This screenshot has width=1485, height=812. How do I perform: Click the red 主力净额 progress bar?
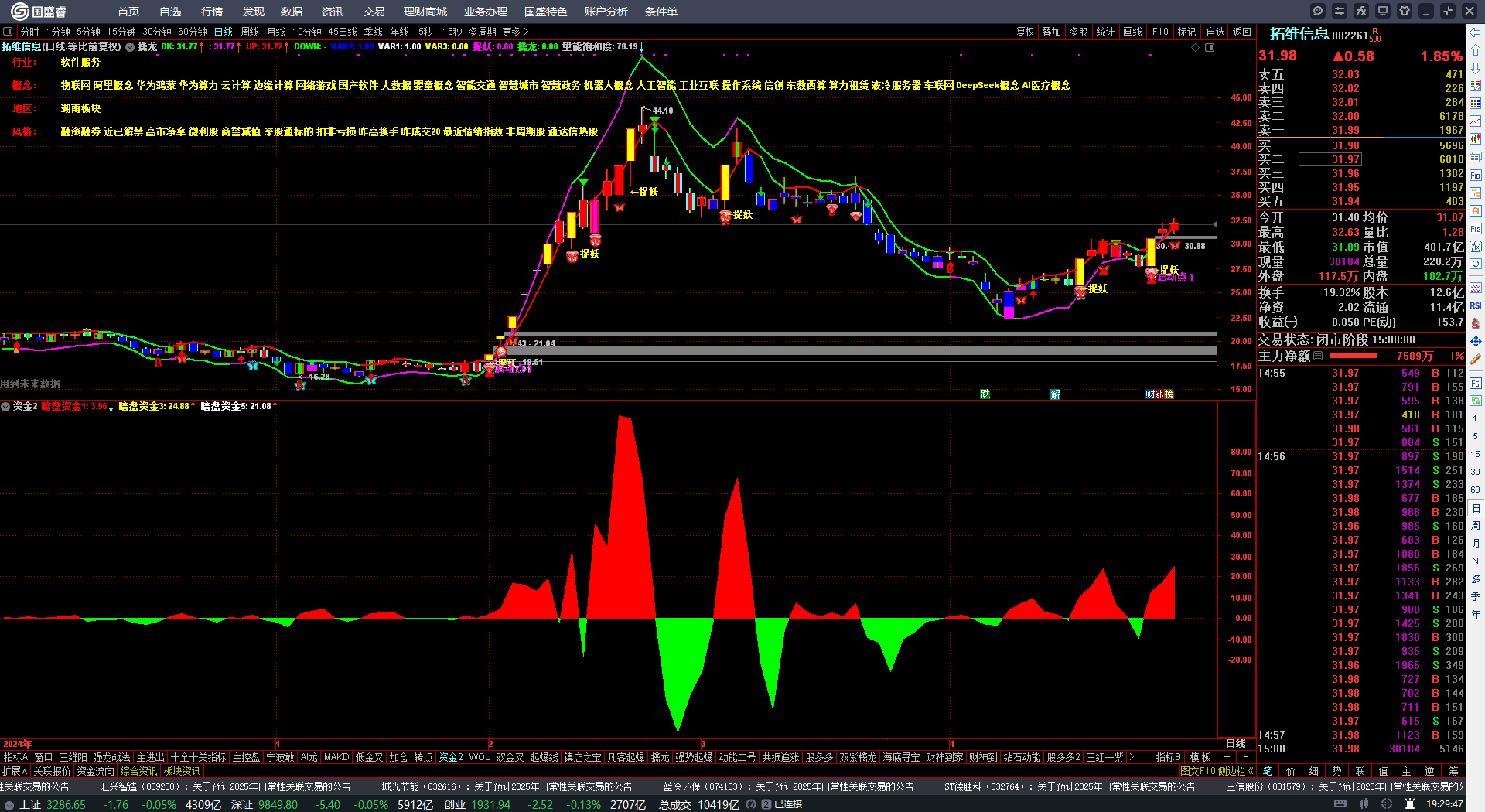click(1352, 356)
